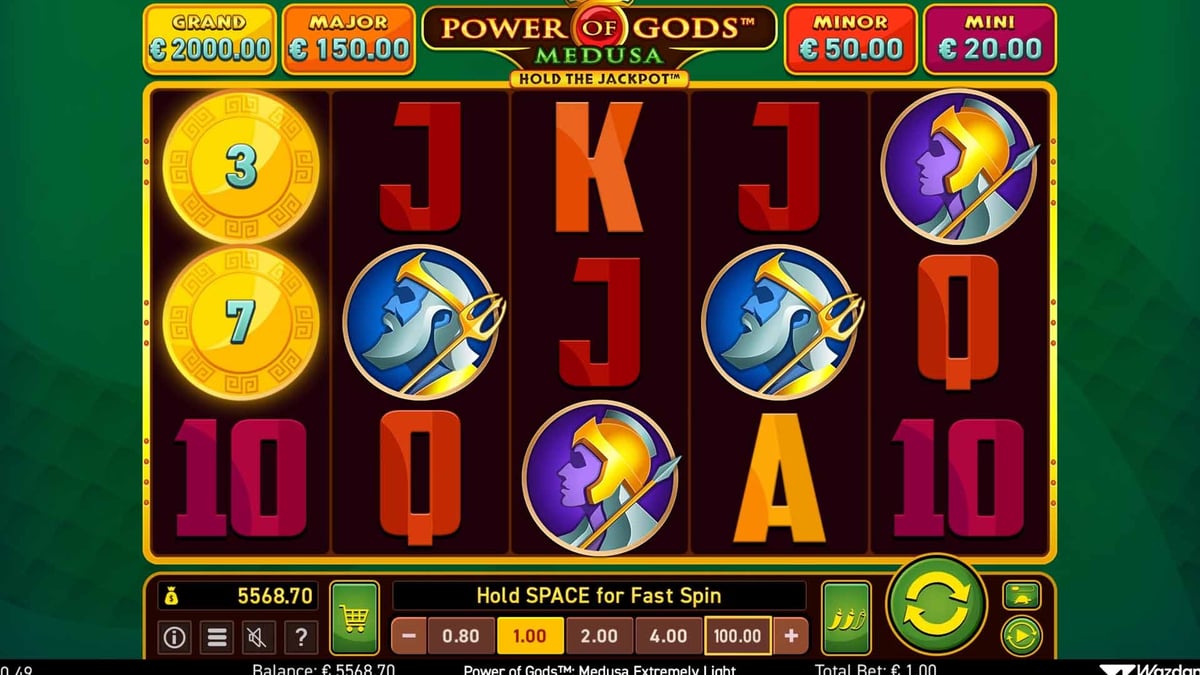Screen dimensions: 1200x675
Task: Open volatility level chili peppers button
Action: coord(846,618)
